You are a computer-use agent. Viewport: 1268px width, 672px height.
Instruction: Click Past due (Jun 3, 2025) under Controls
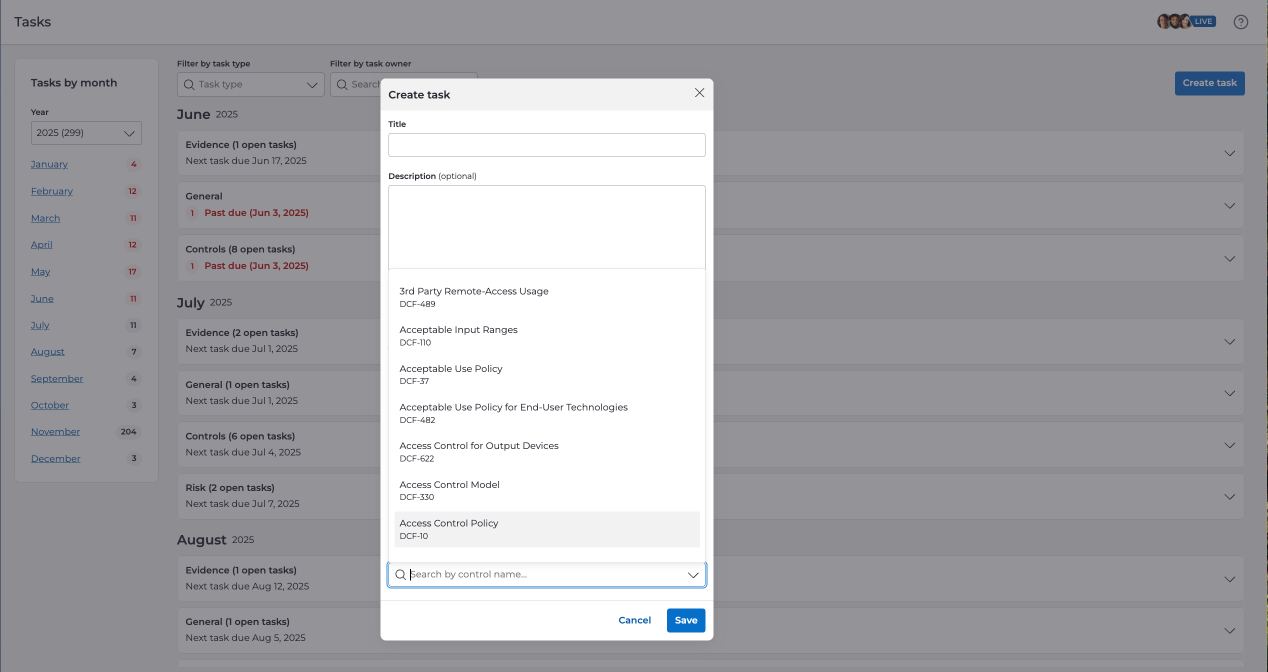coord(256,266)
